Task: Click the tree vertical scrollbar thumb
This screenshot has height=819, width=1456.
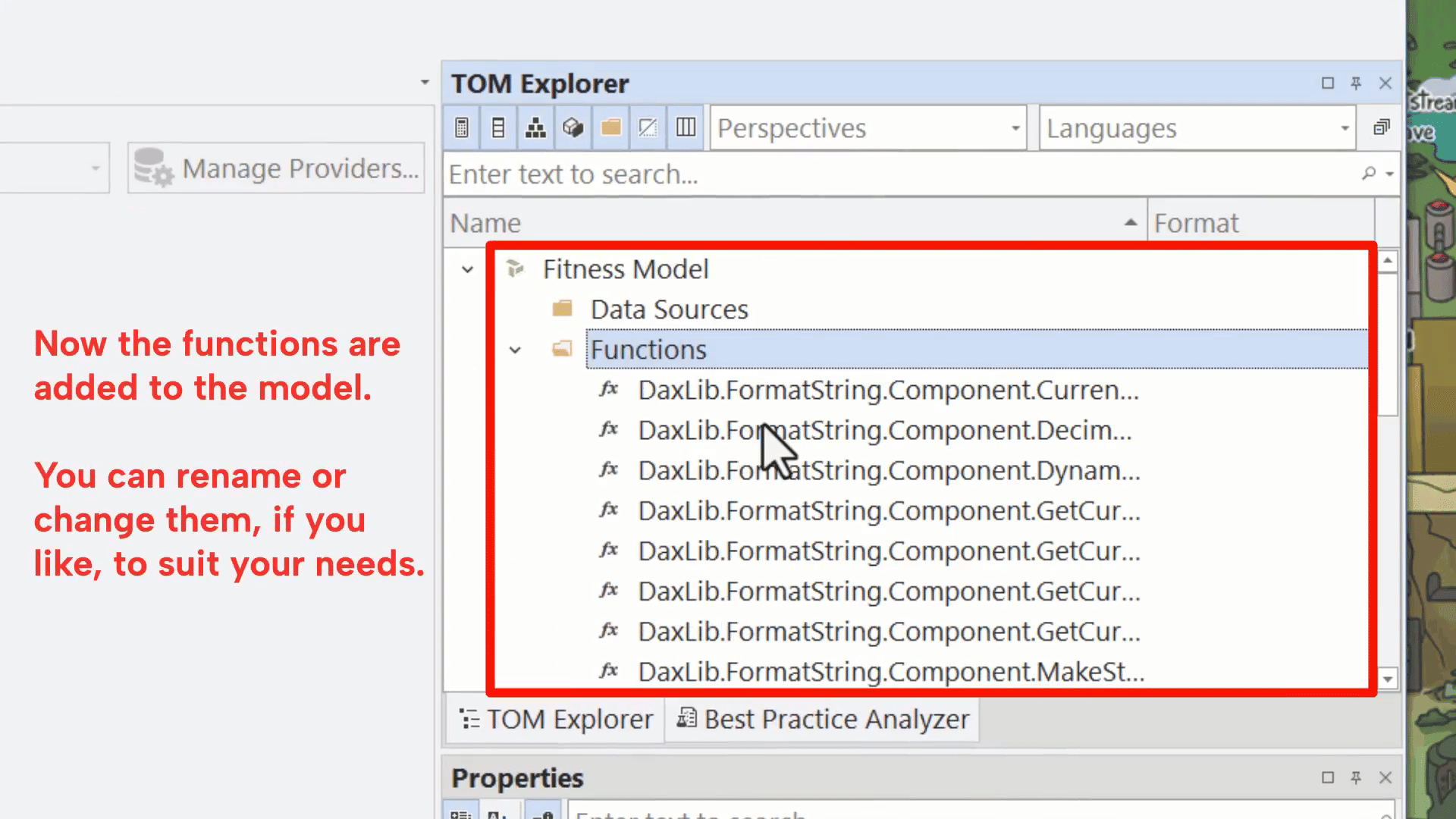Action: click(x=1388, y=344)
